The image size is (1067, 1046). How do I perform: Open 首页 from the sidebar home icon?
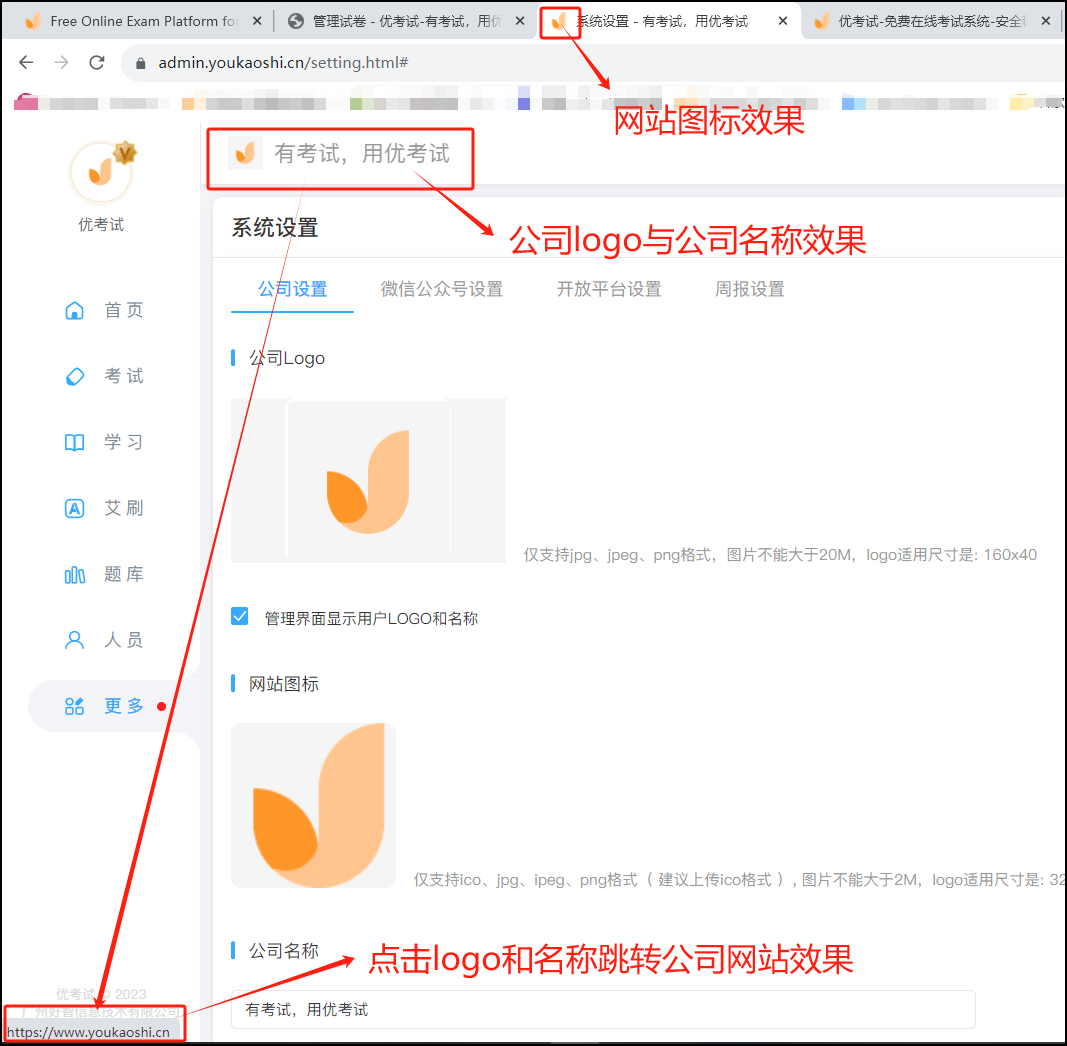[74, 310]
